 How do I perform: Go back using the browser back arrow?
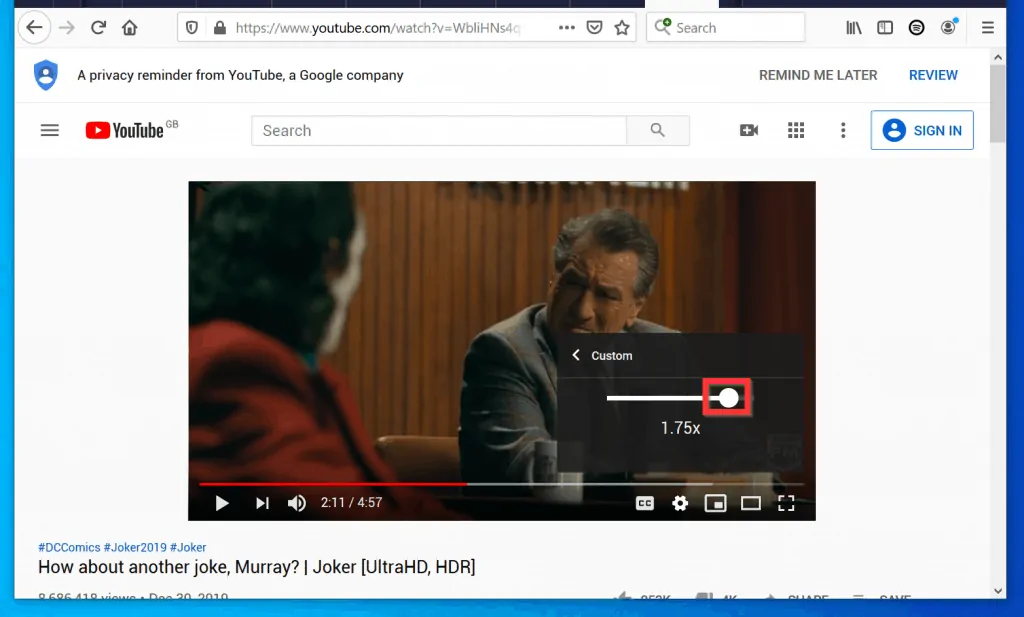(x=34, y=28)
